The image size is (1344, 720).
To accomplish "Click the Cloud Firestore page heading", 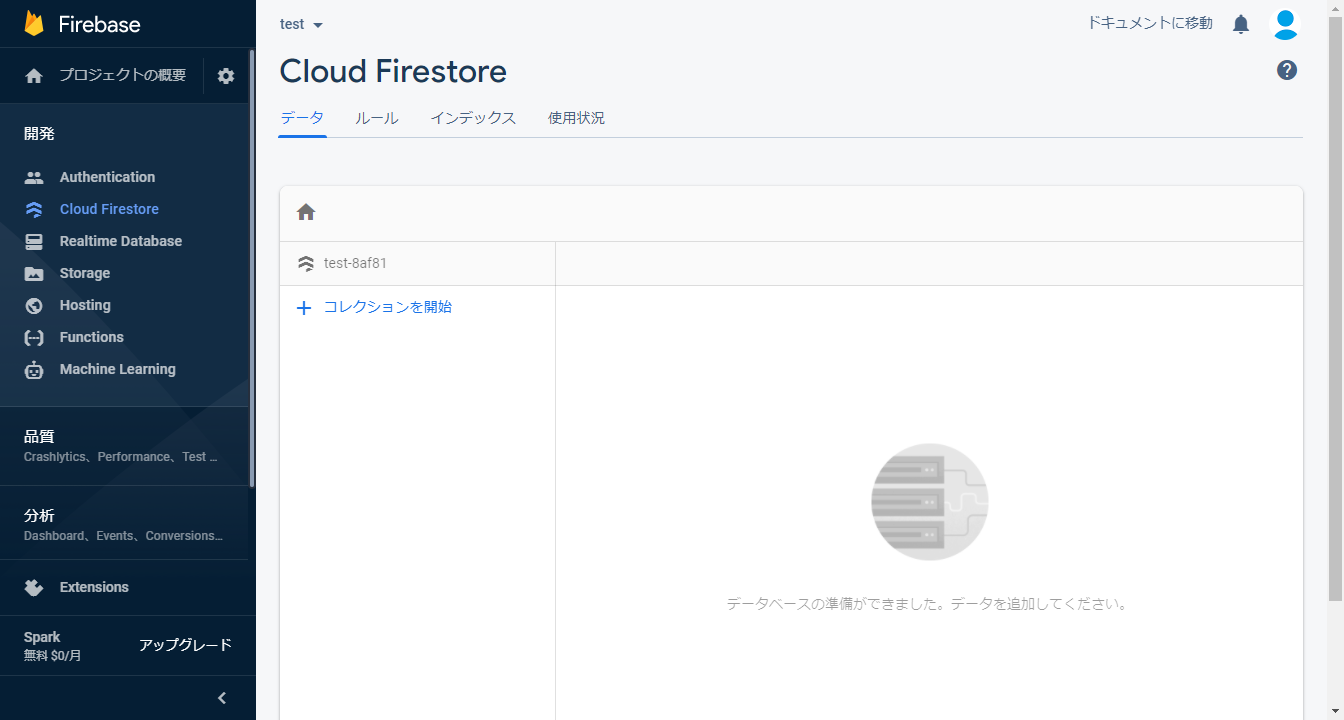I will 393,72.
